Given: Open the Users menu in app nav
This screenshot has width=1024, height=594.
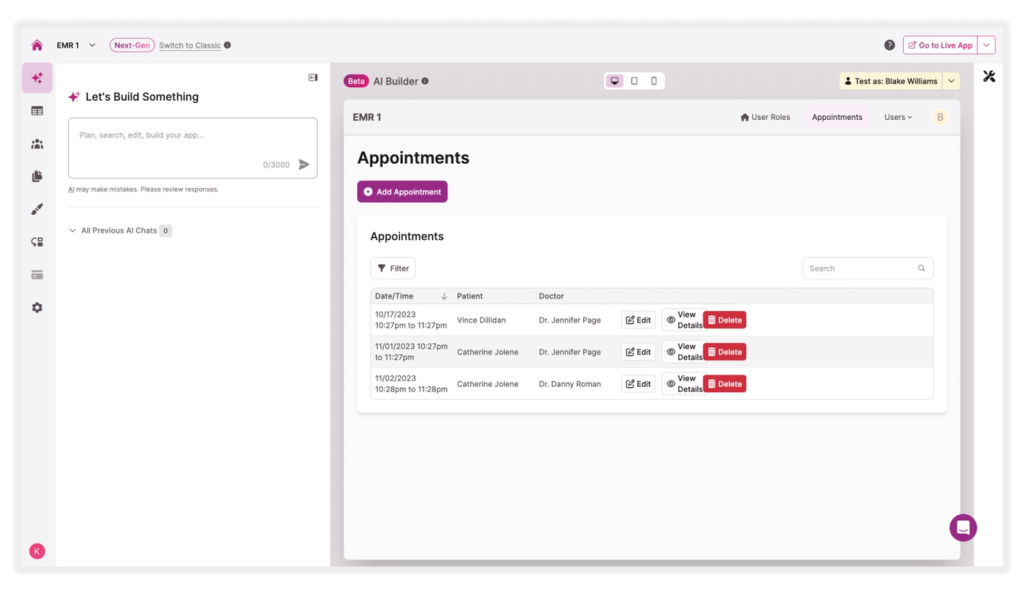Looking at the screenshot, I should coord(897,117).
